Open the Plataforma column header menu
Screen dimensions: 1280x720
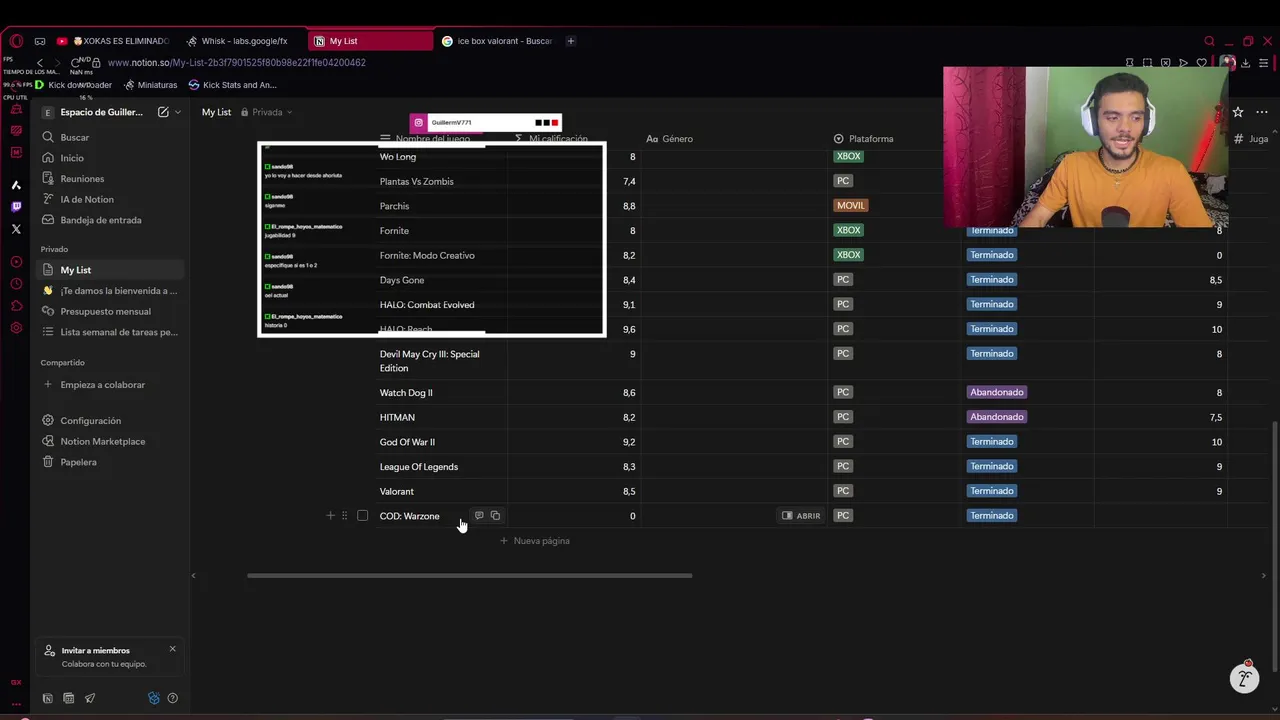coord(864,139)
